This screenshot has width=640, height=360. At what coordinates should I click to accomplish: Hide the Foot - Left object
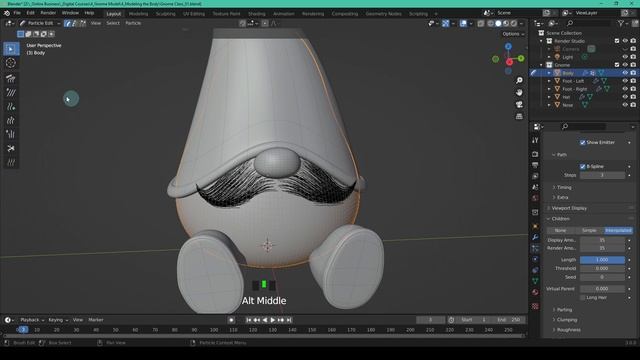pos(625,81)
